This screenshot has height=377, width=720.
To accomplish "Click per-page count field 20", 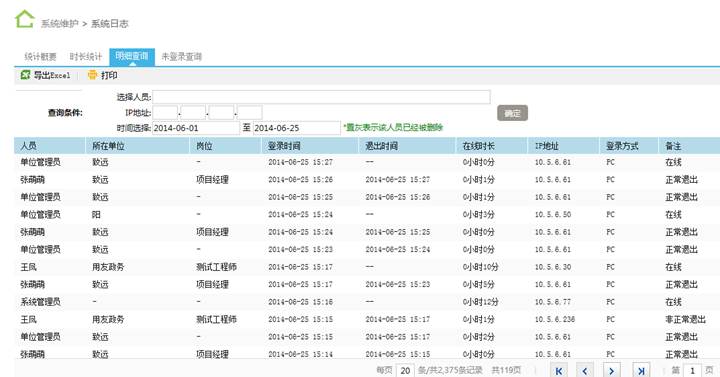I will (x=405, y=371).
